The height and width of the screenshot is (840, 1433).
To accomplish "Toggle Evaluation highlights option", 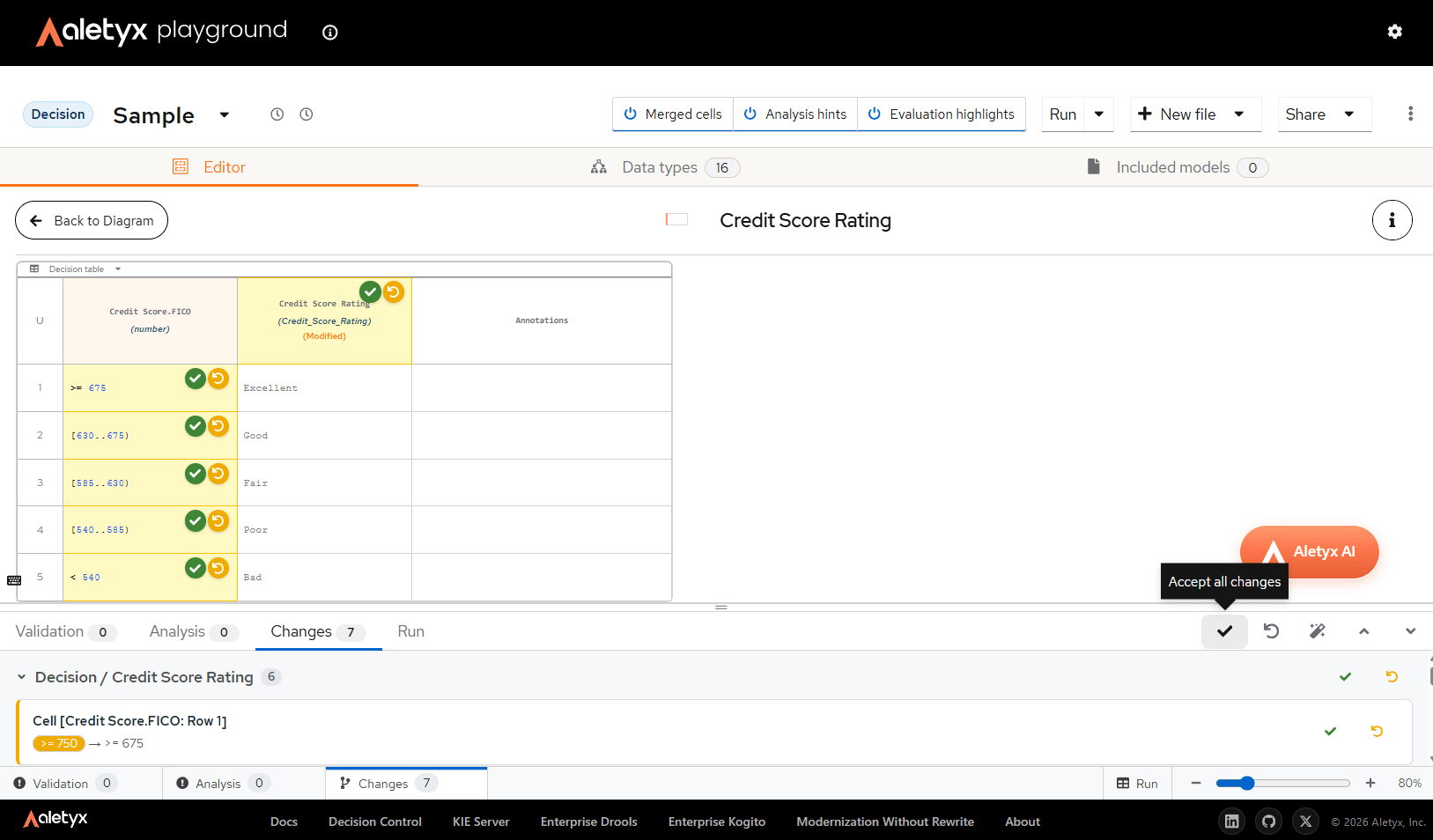I will [x=942, y=114].
